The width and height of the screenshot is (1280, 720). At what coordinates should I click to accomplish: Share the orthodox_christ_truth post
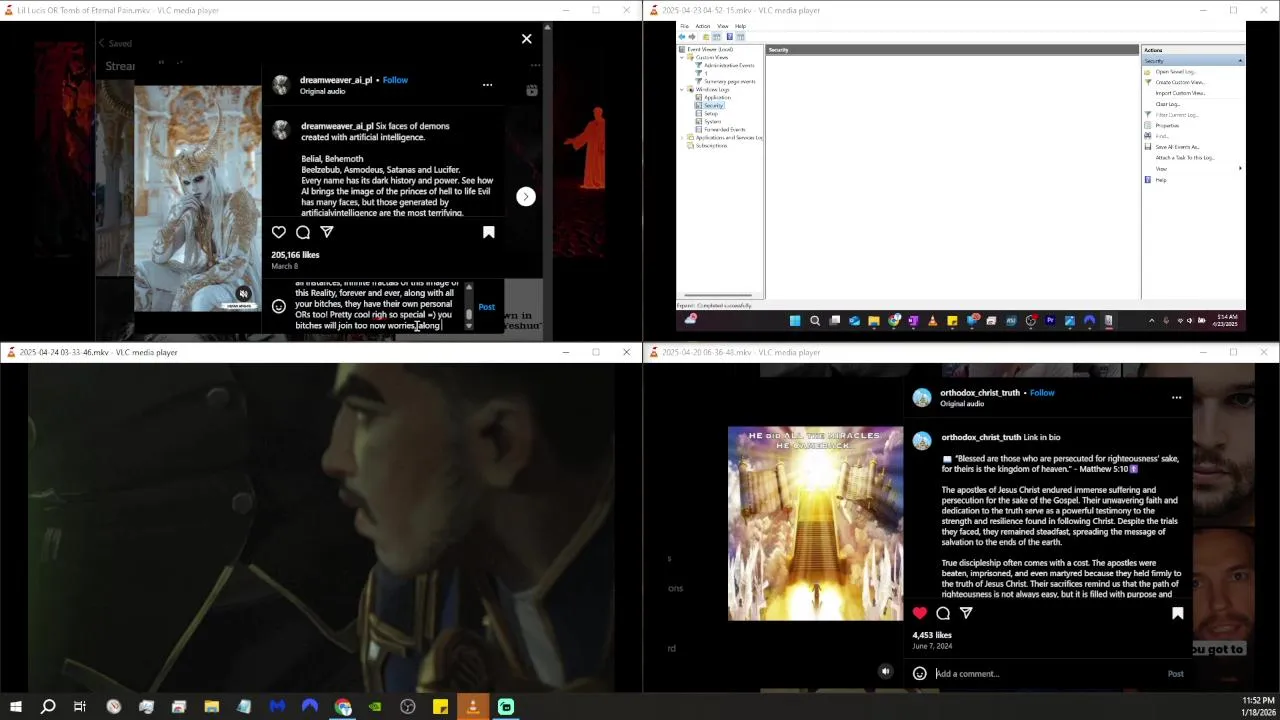coord(966,613)
